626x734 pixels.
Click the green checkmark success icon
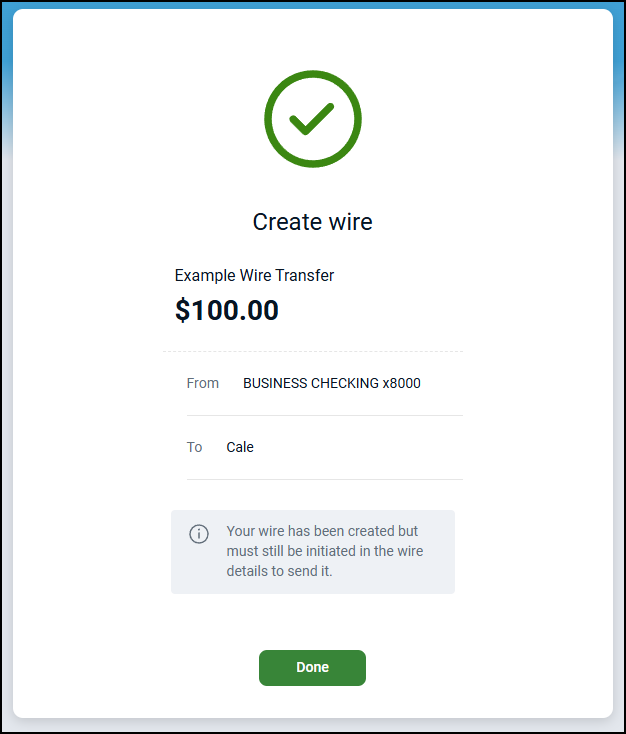312,120
